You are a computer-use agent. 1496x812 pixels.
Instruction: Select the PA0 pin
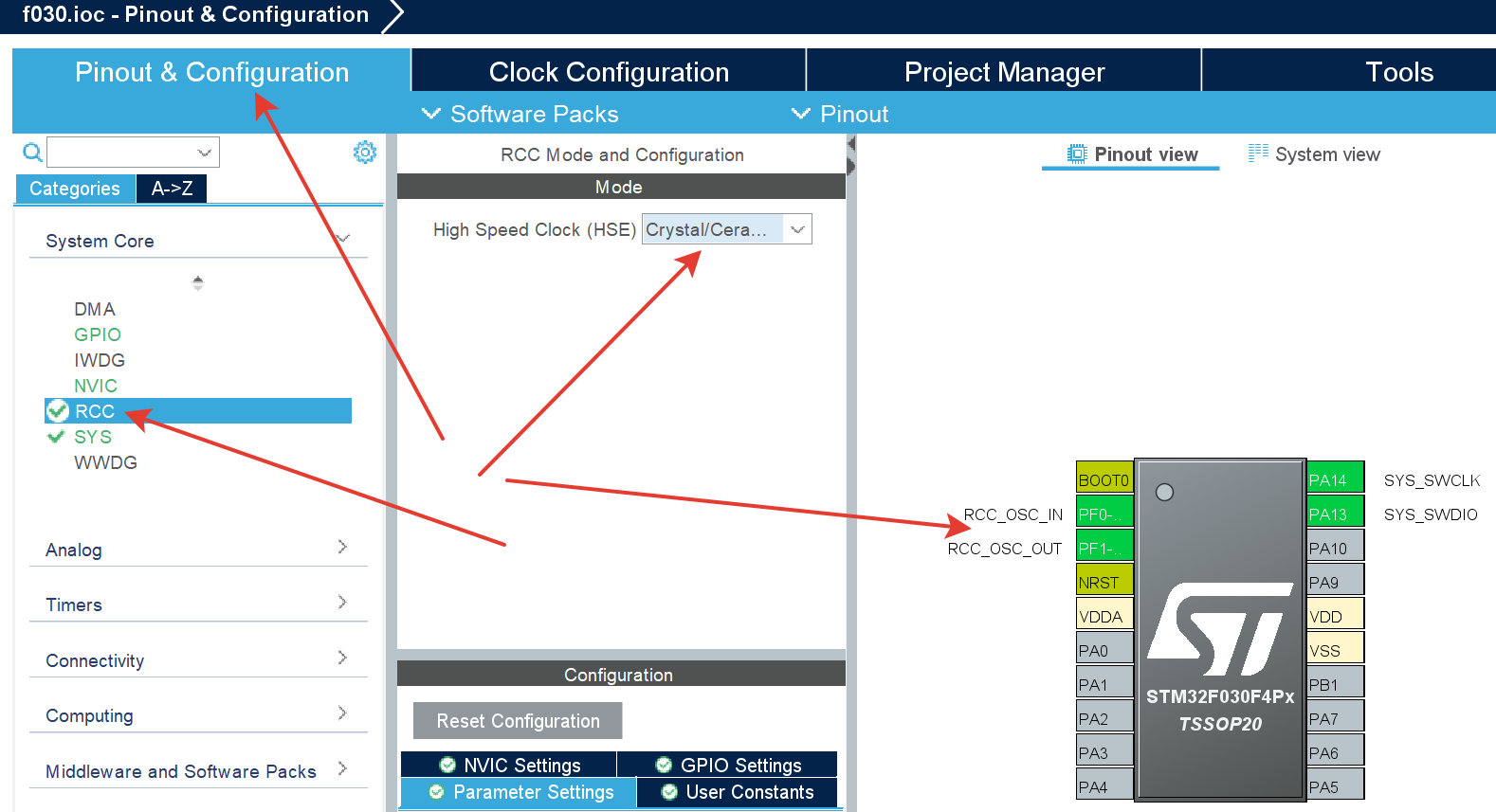(x=1104, y=650)
